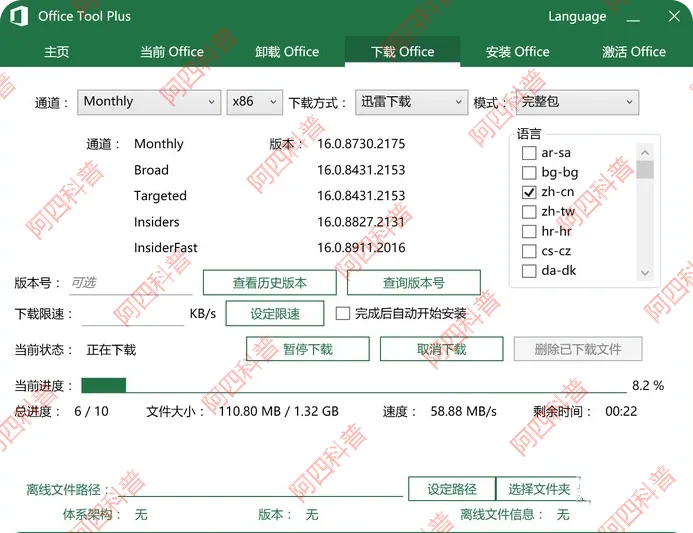Image resolution: width=693 pixels, height=533 pixels.
Task: Uncheck the zh-cn language checkbox
Action: click(529, 192)
